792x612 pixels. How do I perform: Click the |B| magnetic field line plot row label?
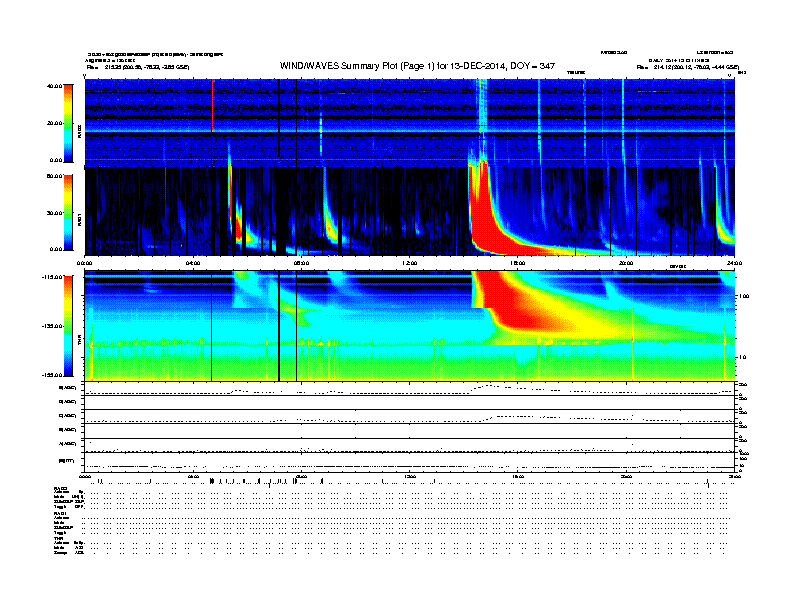coord(67,461)
